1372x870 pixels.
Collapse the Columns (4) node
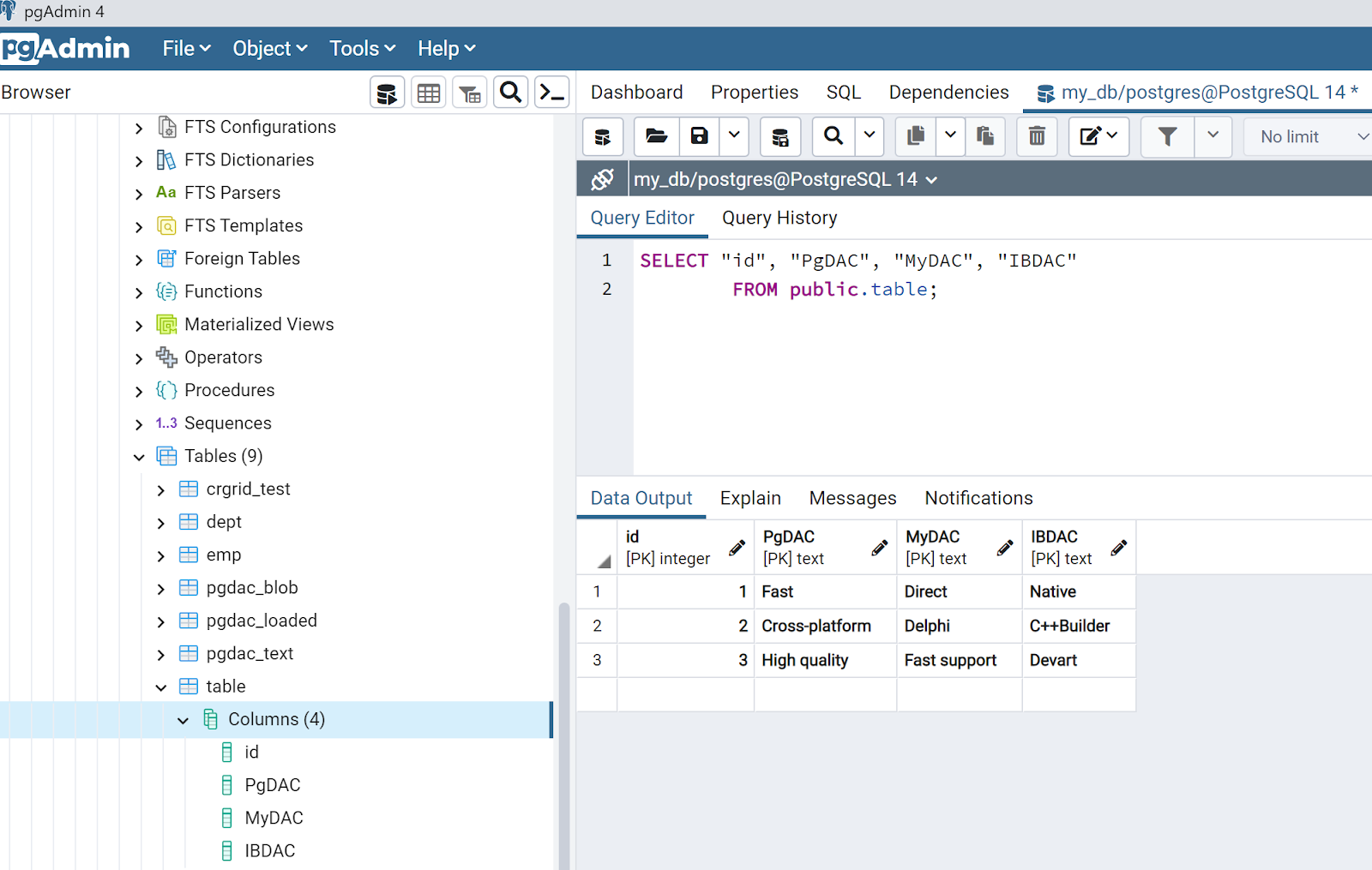pyautogui.click(x=183, y=721)
